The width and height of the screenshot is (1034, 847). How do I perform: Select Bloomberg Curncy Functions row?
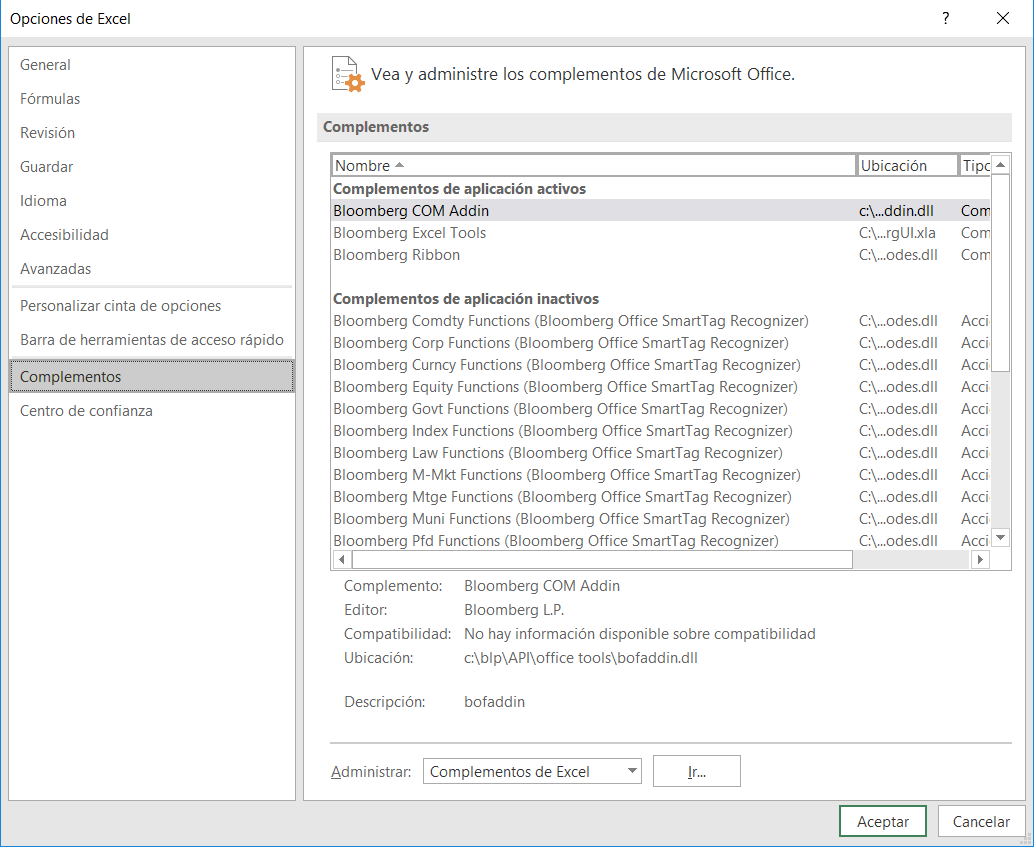660,365
